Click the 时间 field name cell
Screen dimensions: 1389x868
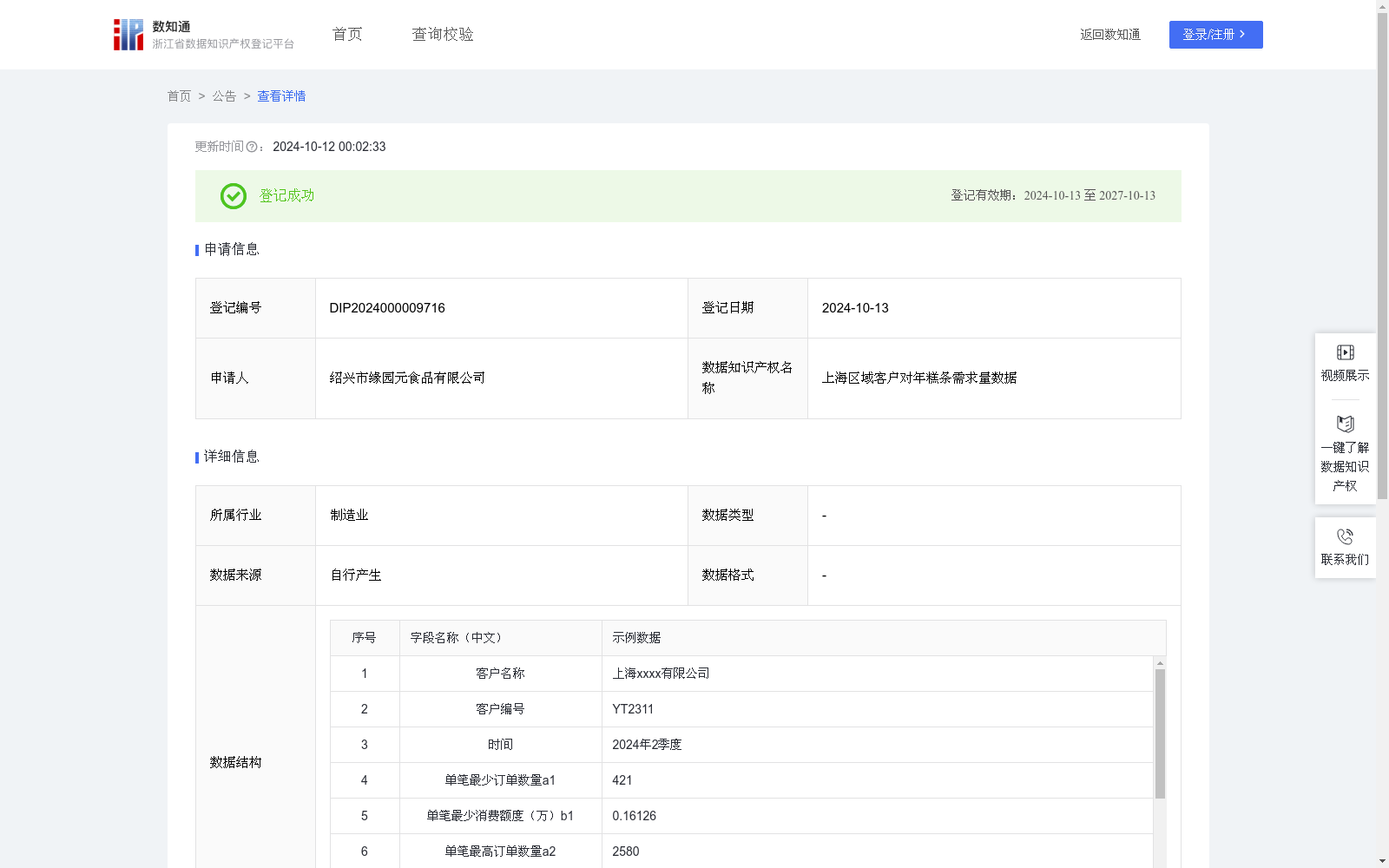pos(501,745)
